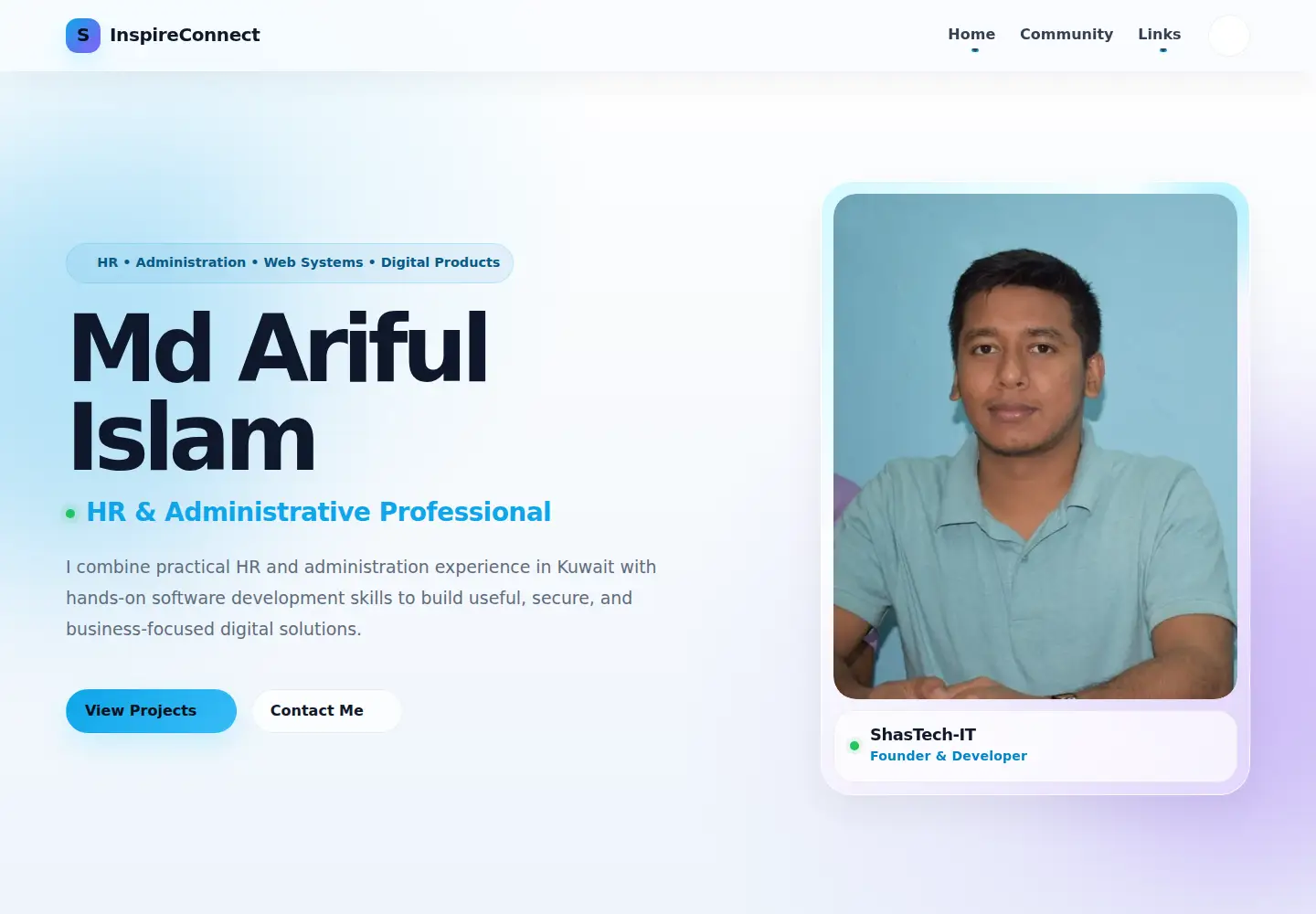
Task: Click the green status dot beside ShasTech-IT
Action: tap(854, 746)
